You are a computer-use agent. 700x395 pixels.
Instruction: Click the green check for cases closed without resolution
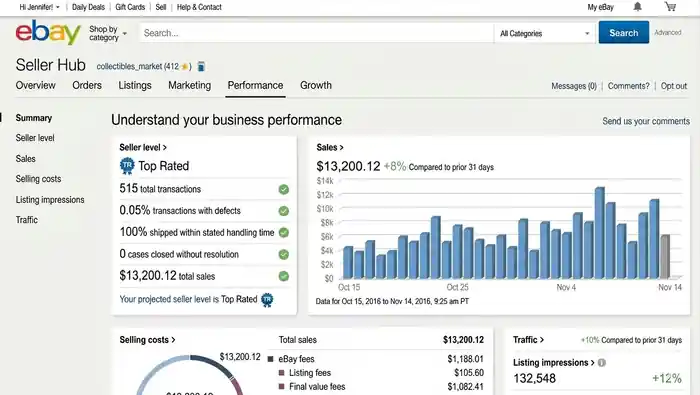click(283, 254)
